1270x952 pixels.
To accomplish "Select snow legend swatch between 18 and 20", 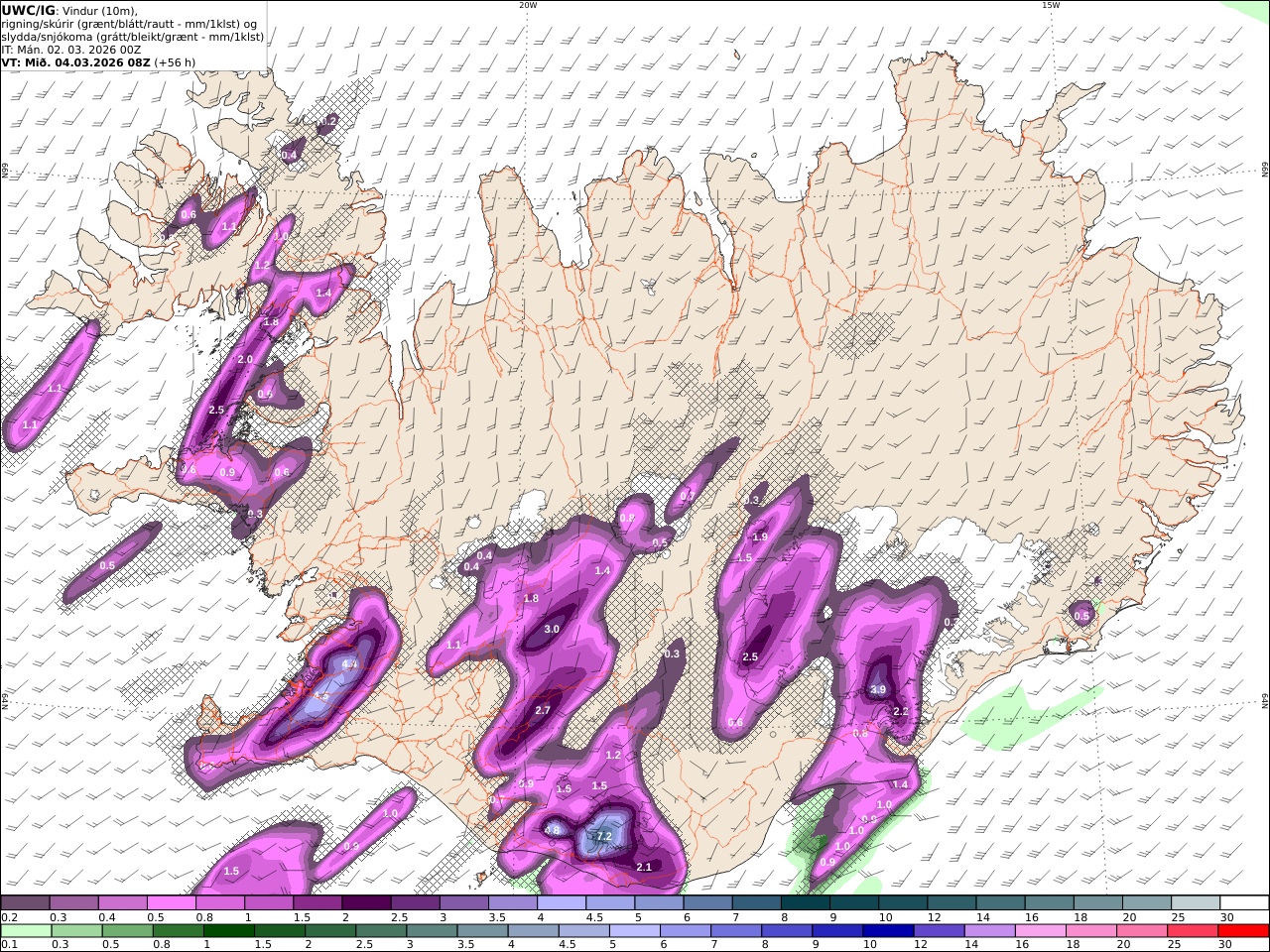I will point(1096,902).
